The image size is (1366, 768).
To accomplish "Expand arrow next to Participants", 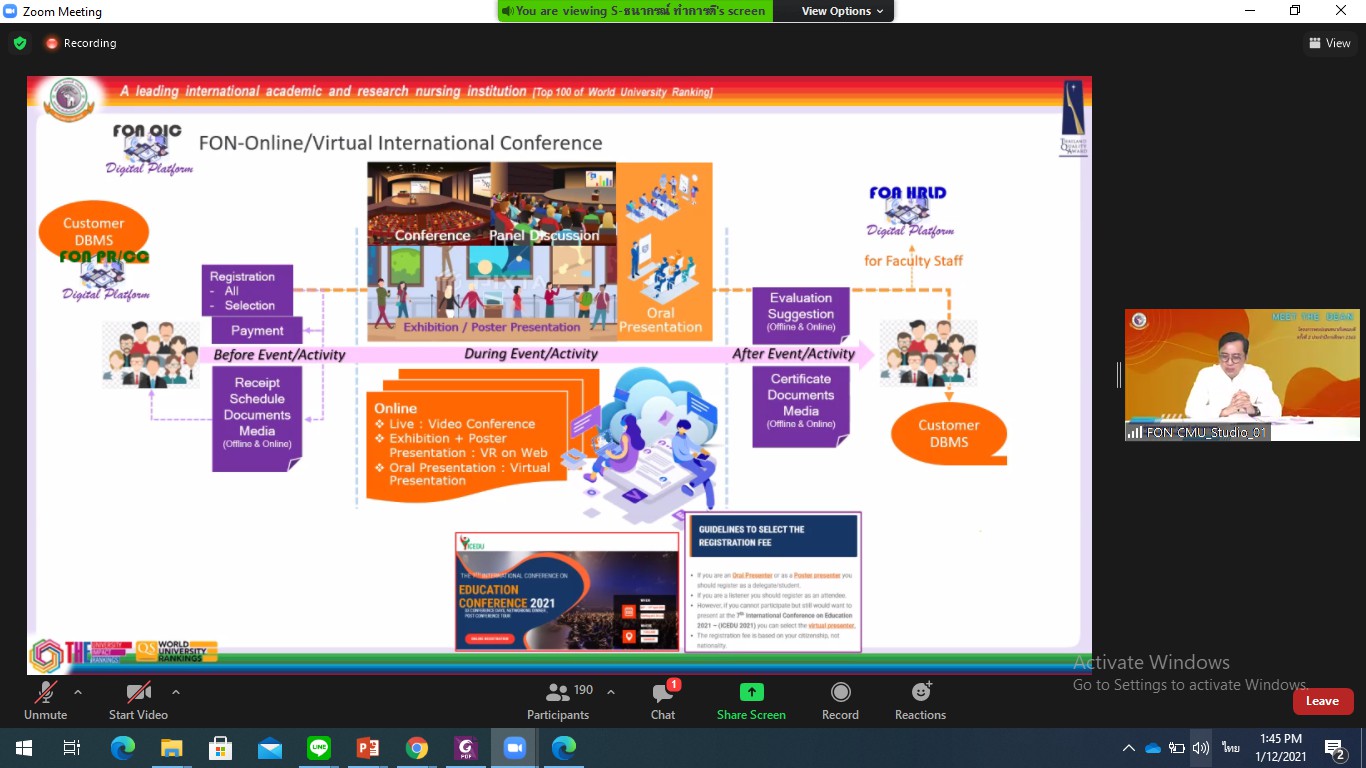I will point(611,692).
